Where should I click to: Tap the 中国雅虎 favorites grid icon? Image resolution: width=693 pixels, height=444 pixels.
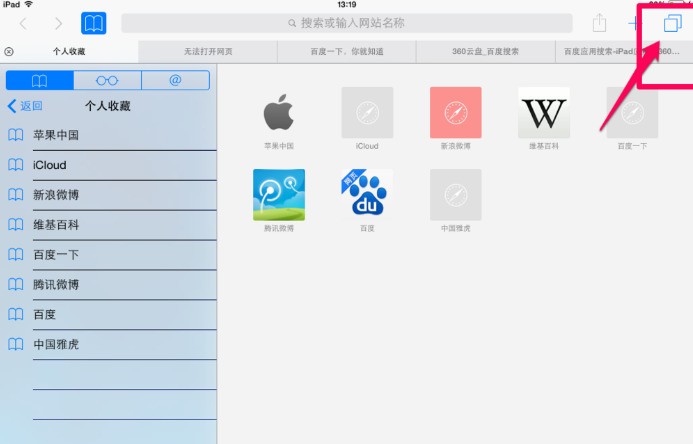pos(456,194)
